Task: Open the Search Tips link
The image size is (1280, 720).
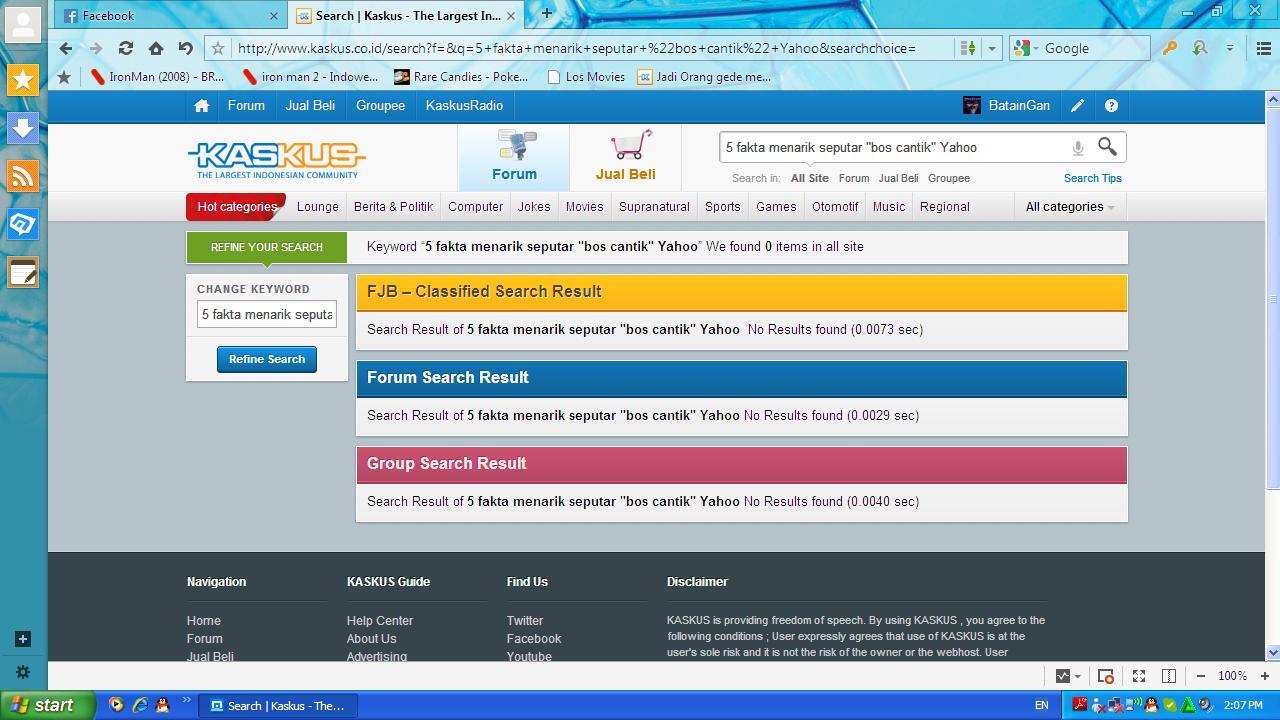Action: 1092,178
